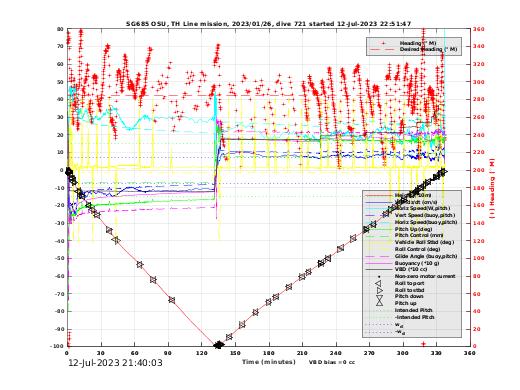Click the Roll to port triangle legend icon

(x=379, y=283)
